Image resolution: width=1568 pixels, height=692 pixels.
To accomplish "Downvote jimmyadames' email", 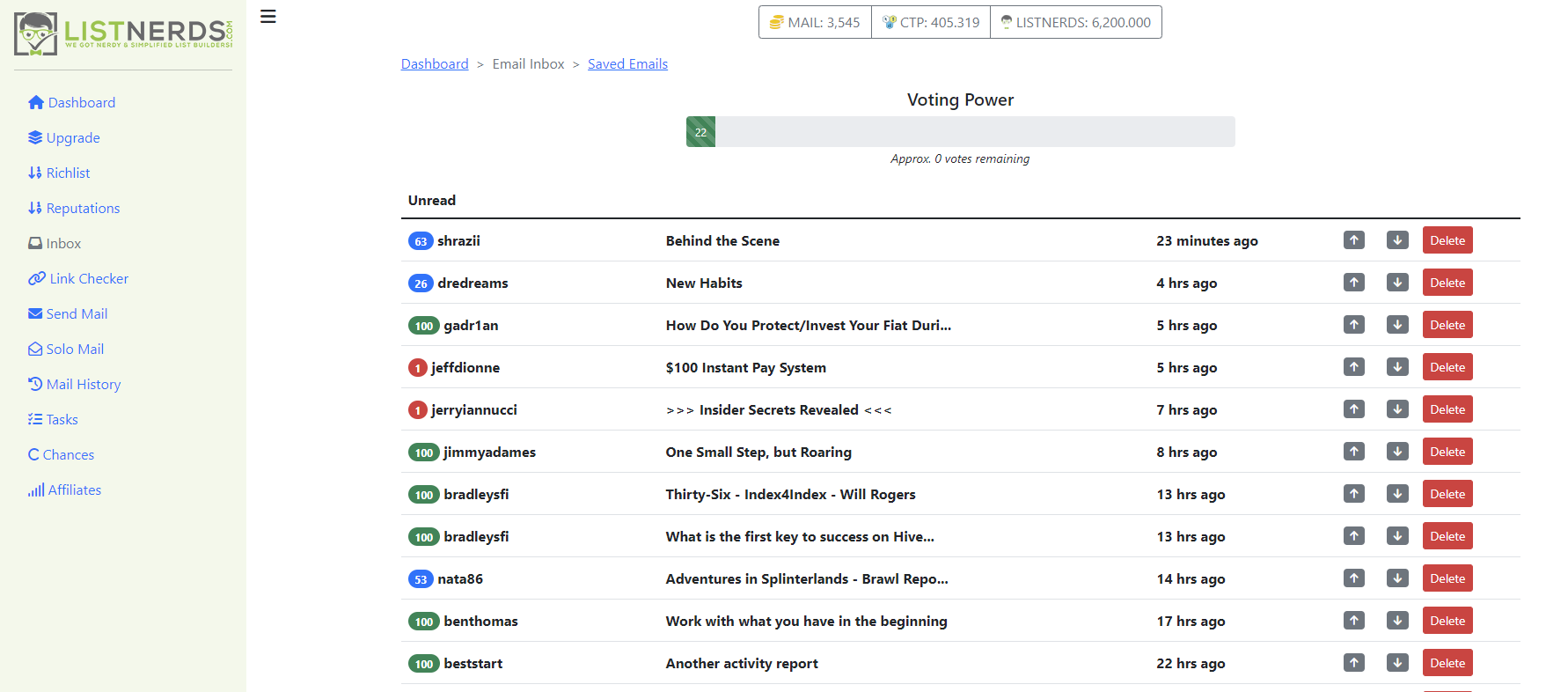I will pos(1397,452).
